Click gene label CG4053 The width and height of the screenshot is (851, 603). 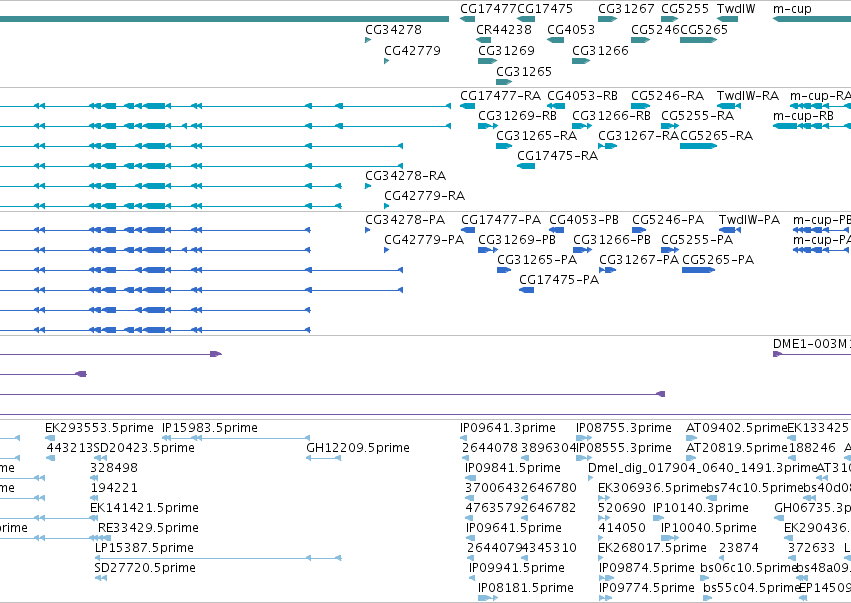click(571, 30)
